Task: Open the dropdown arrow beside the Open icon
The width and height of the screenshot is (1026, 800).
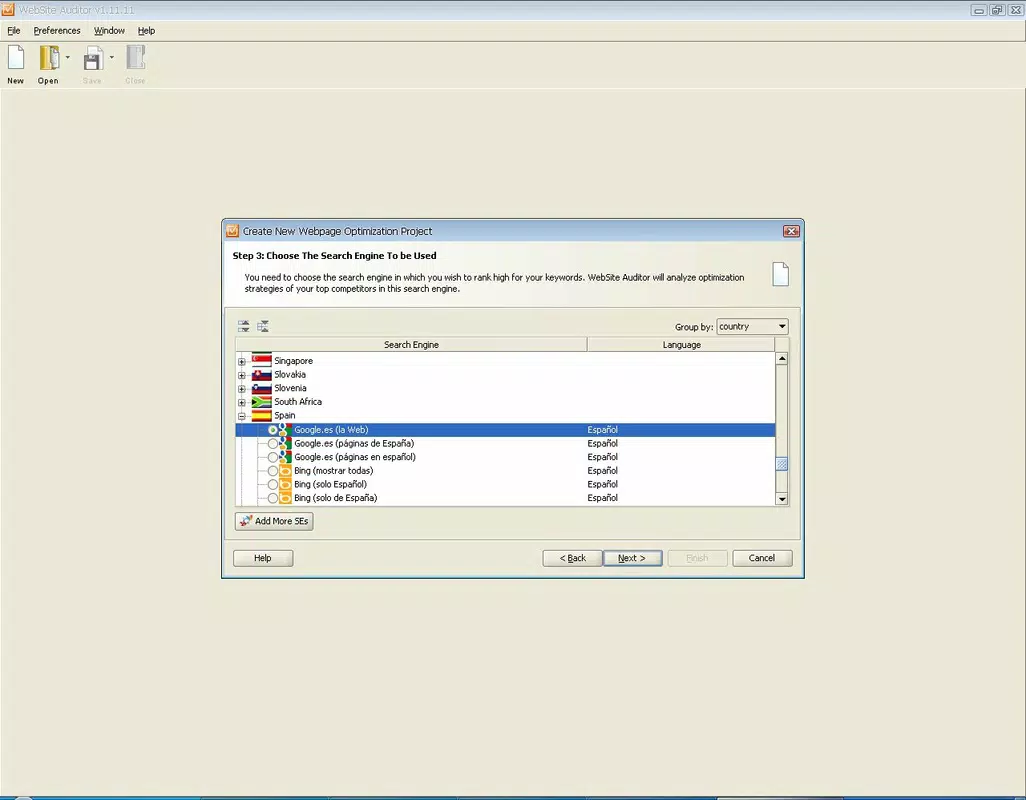Action: [x=67, y=58]
